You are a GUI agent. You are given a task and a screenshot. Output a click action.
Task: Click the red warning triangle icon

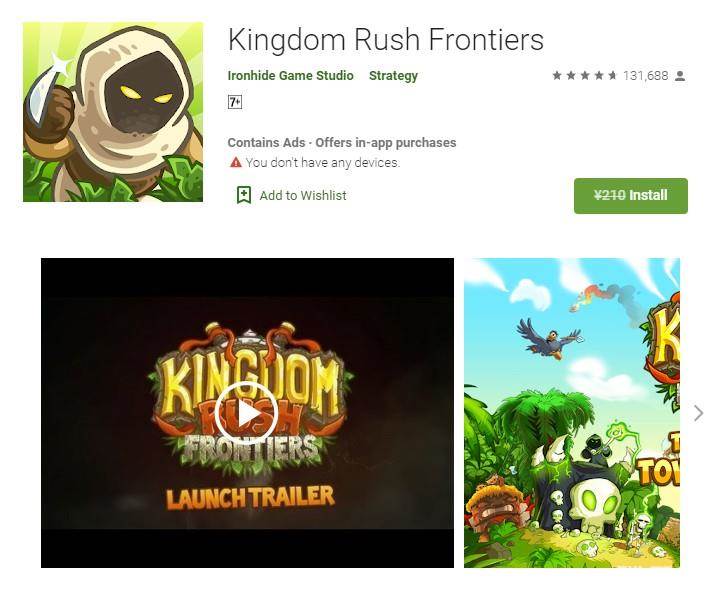click(x=236, y=162)
